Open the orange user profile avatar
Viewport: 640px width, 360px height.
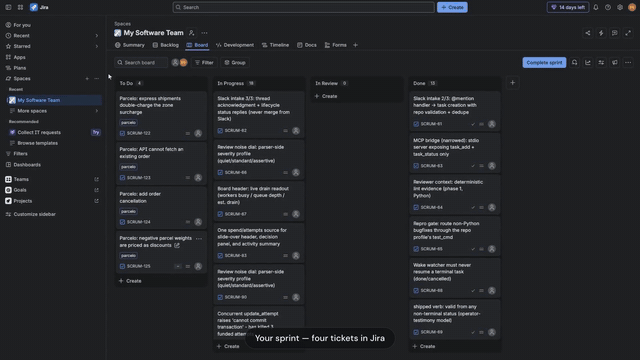click(632, 7)
